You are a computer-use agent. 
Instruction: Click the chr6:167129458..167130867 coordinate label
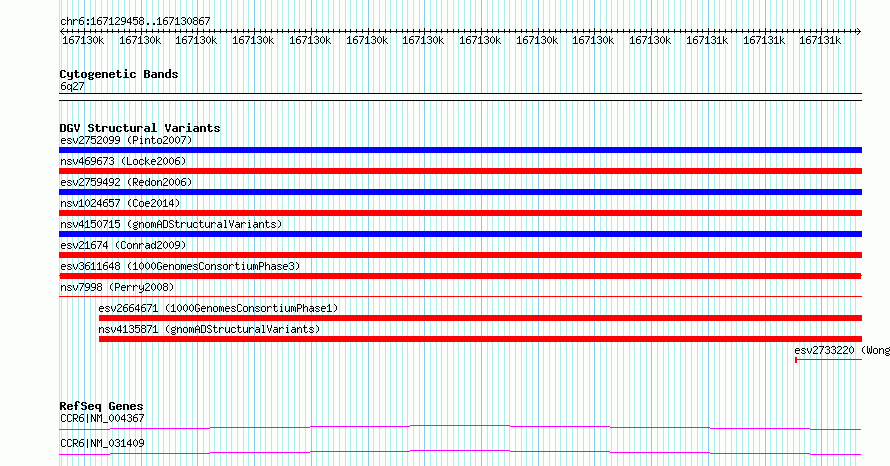pos(135,21)
